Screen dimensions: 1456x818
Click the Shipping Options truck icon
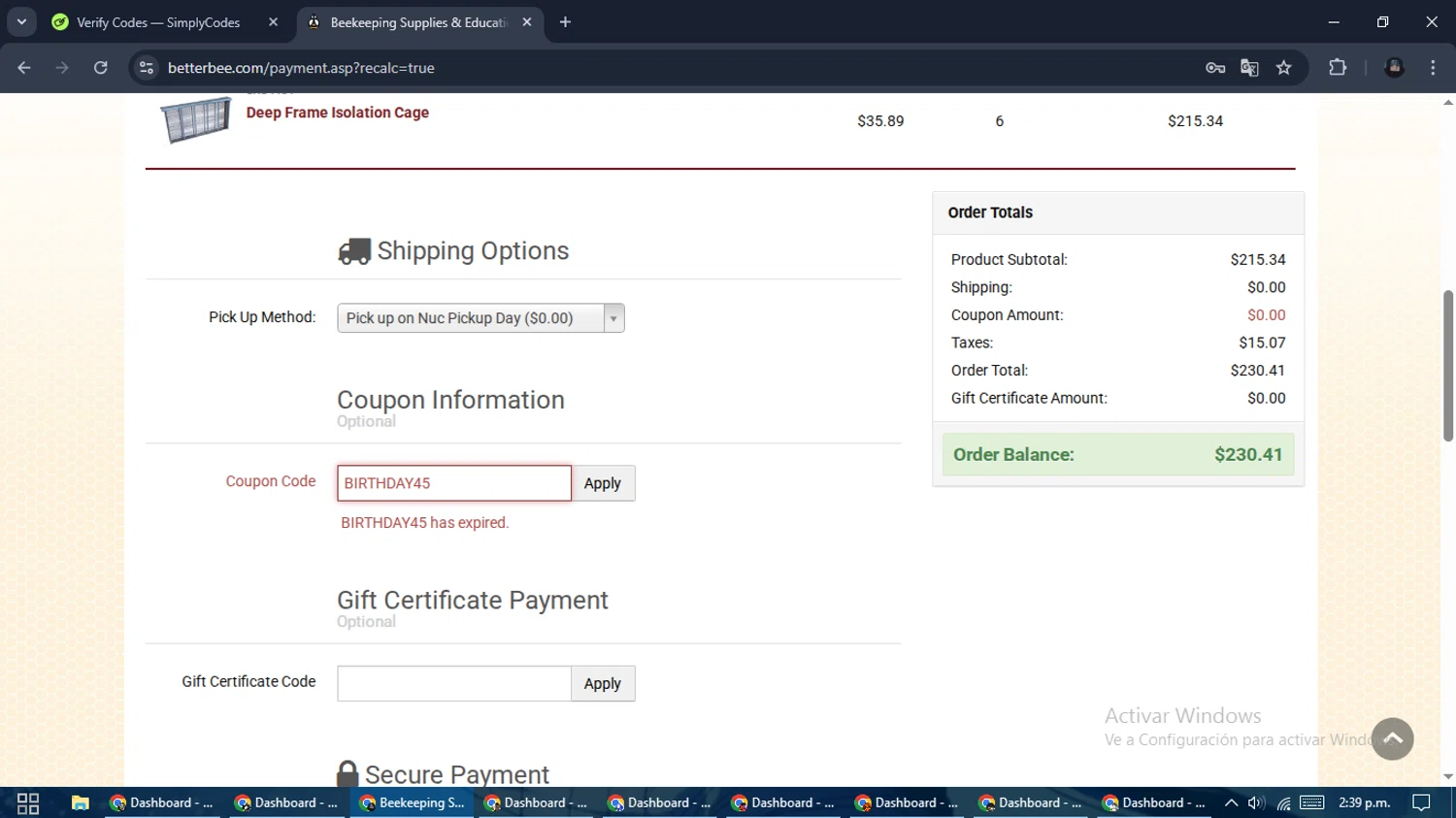pyautogui.click(x=354, y=251)
